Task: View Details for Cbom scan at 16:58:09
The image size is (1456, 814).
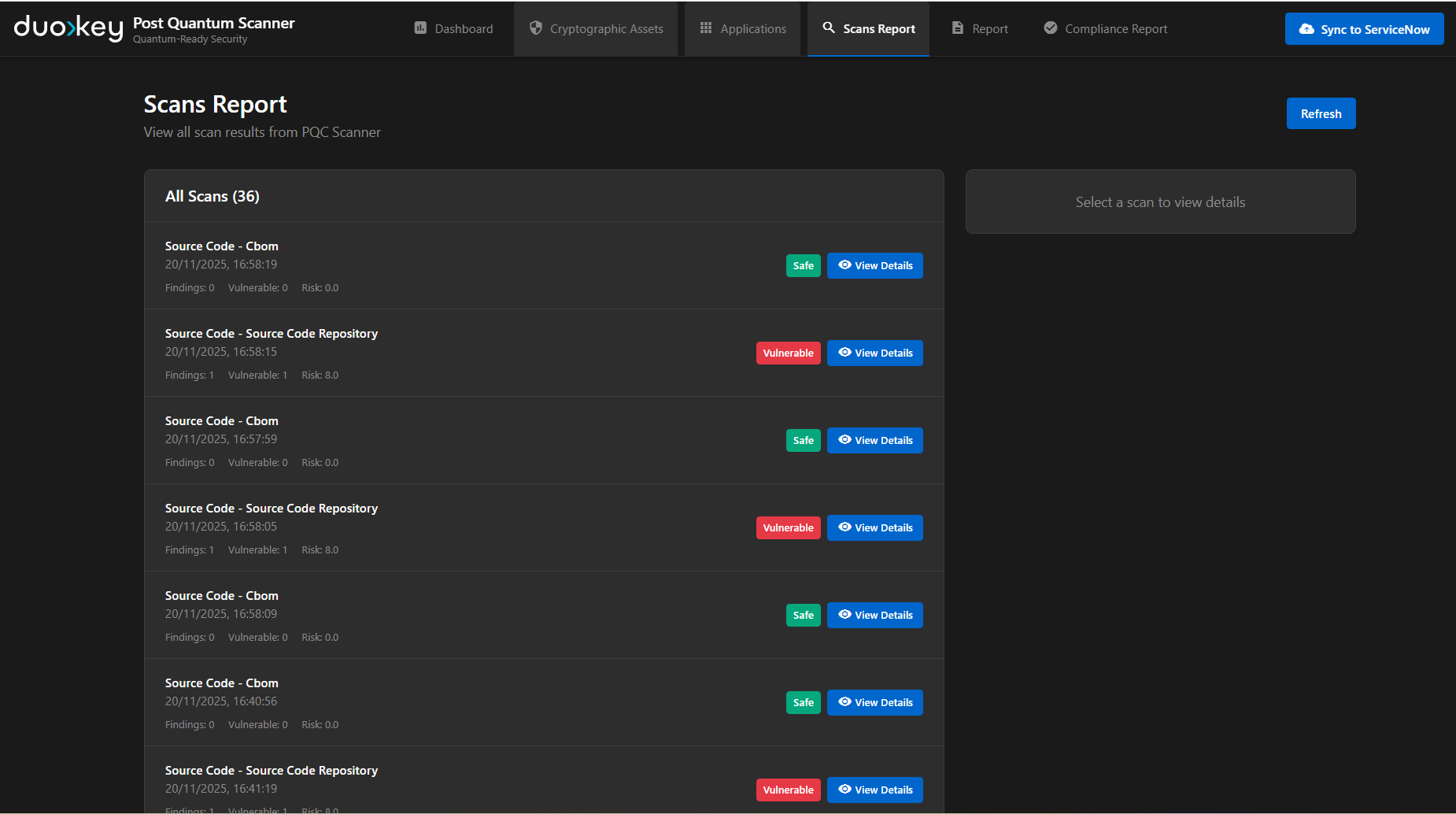Action: point(874,615)
